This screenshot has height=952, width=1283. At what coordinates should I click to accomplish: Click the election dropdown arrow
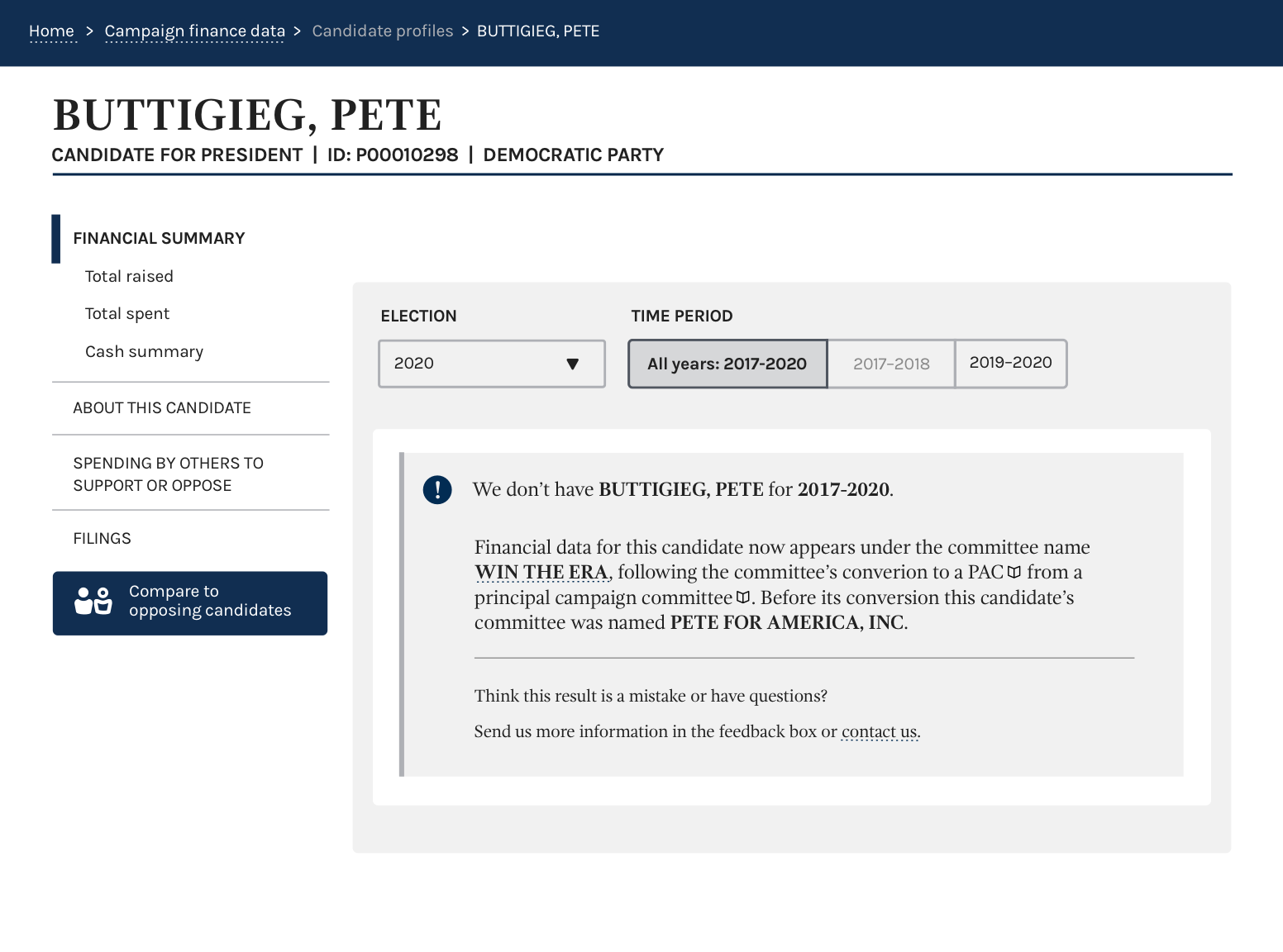tap(572, 364)
